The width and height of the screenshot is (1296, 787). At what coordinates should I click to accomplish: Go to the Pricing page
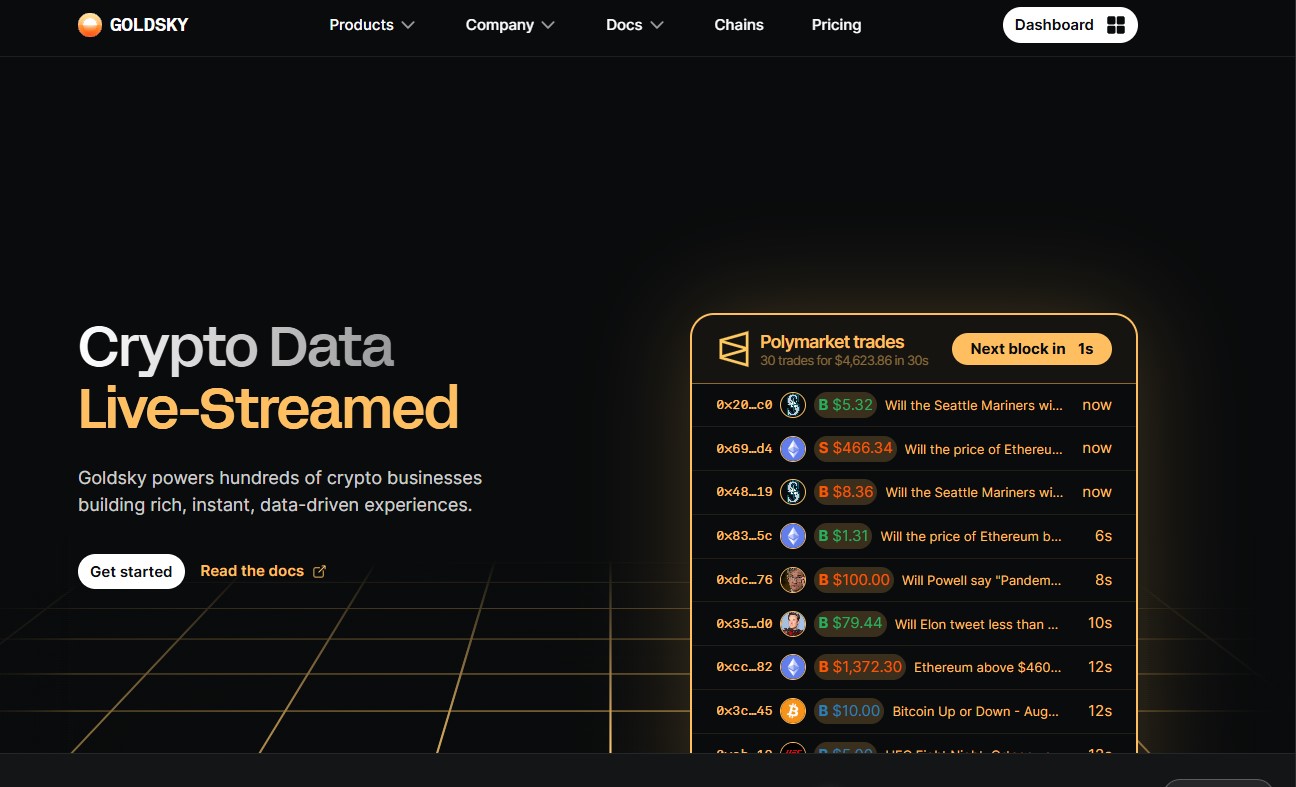(x=836, y=25)
